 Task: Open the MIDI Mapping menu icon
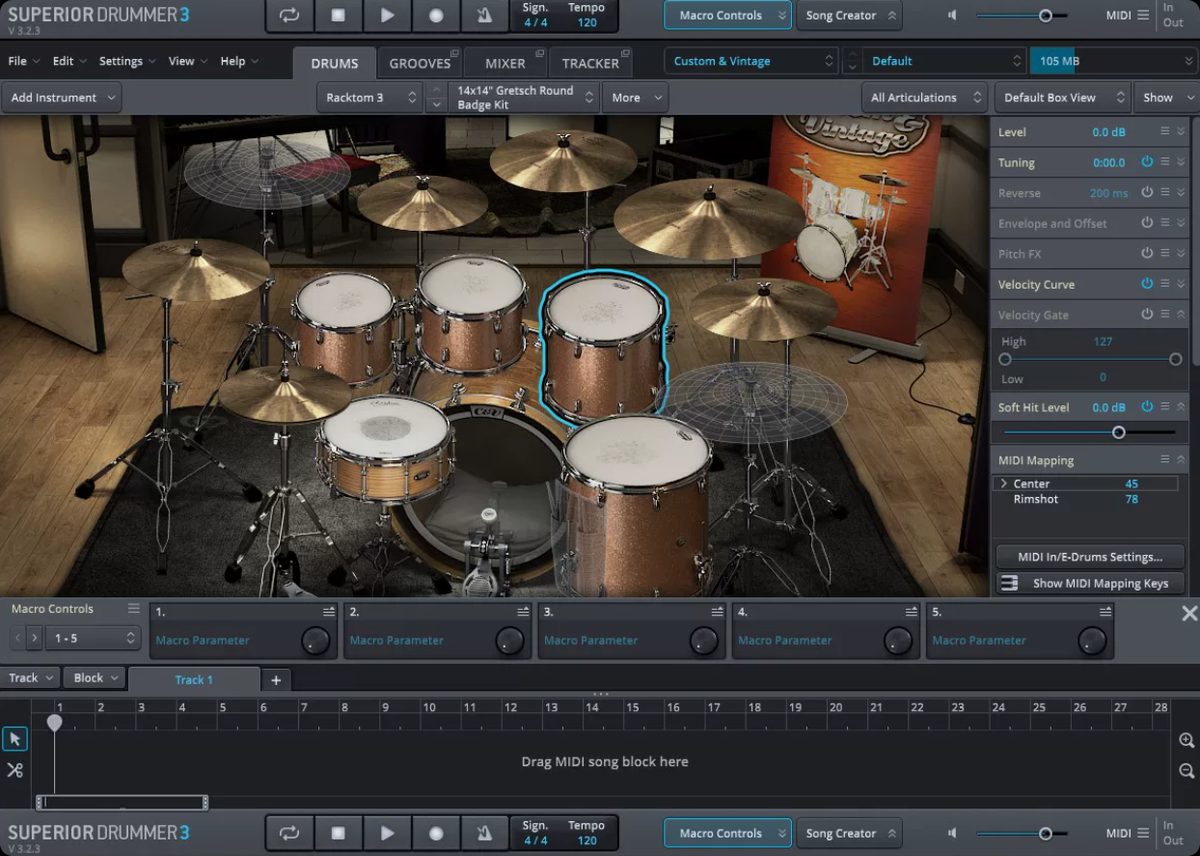[x=1165, y=460]
